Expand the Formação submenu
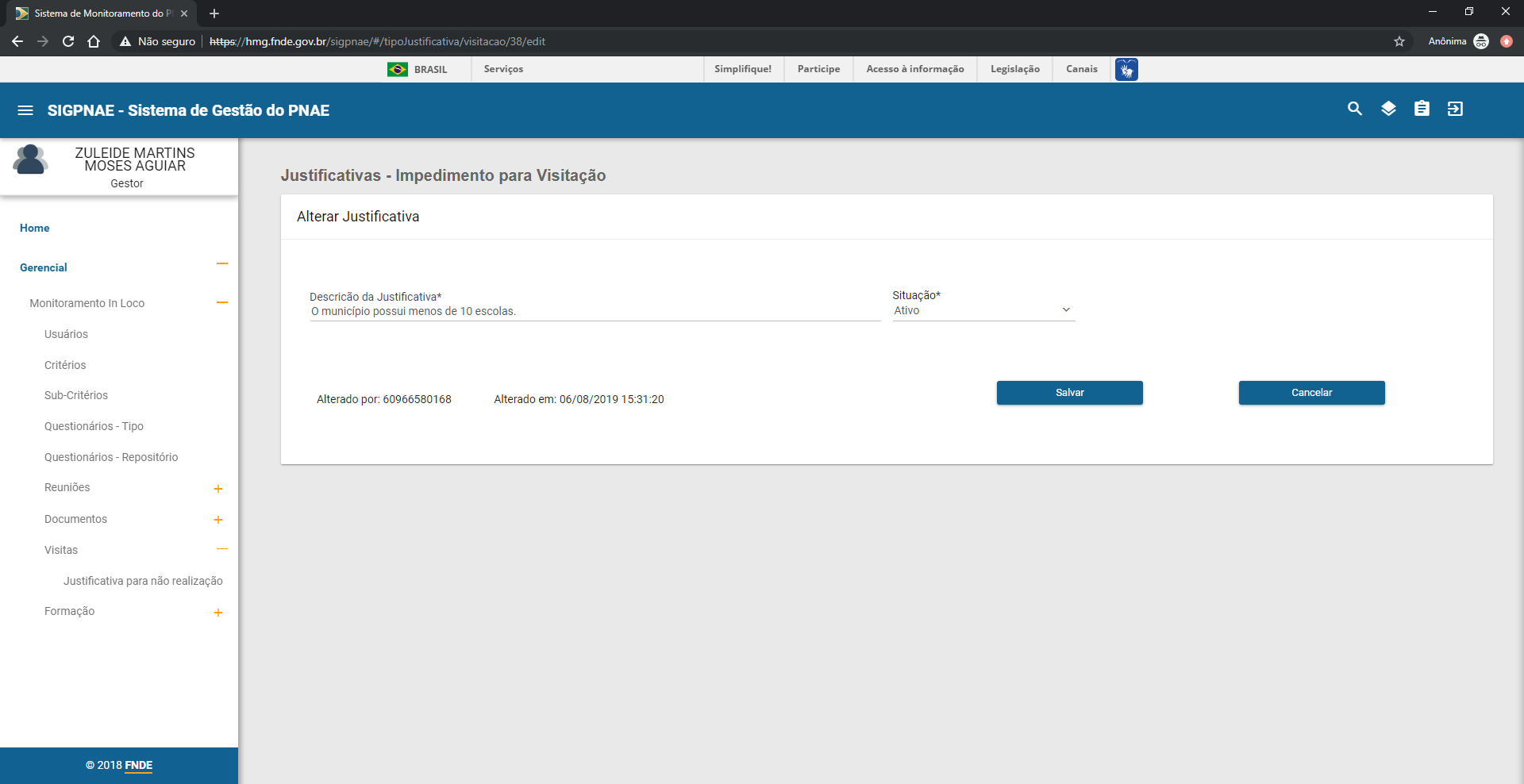 217,613
